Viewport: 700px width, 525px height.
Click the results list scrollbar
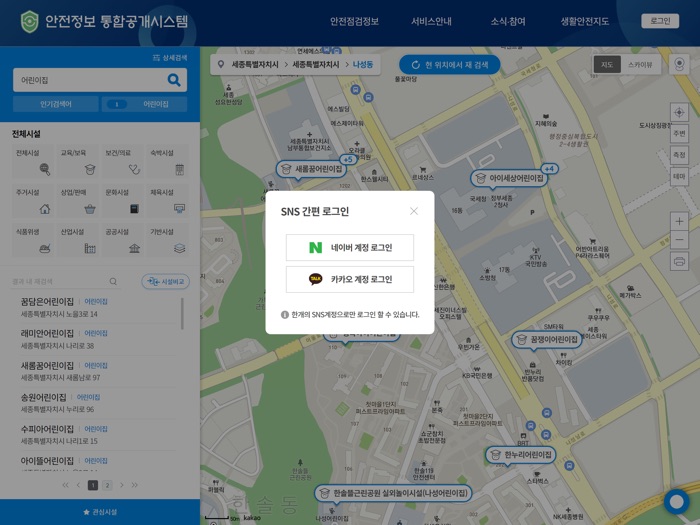[x=182, y=314]
